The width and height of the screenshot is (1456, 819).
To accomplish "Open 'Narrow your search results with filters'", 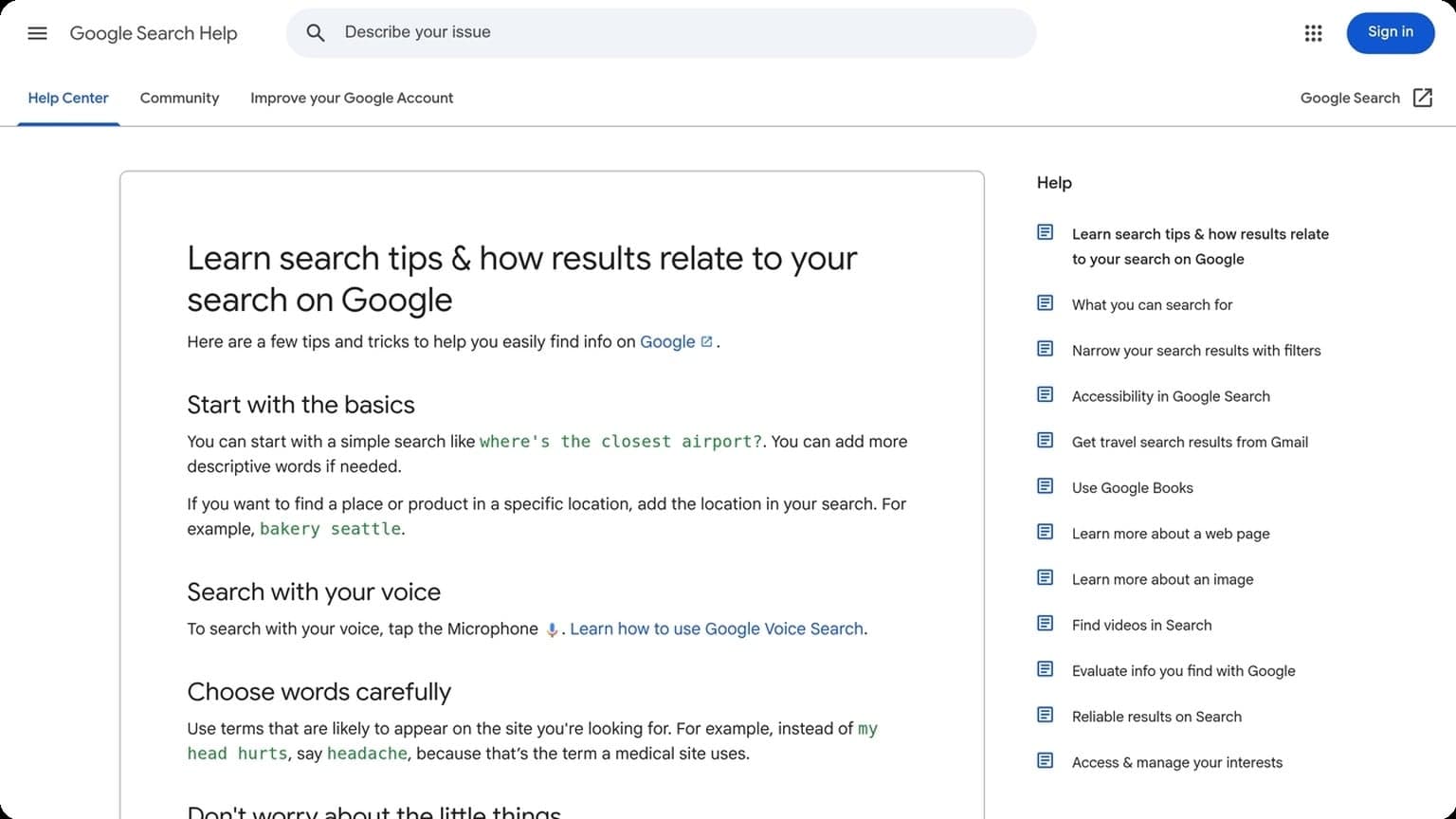I will point(1196,350).
